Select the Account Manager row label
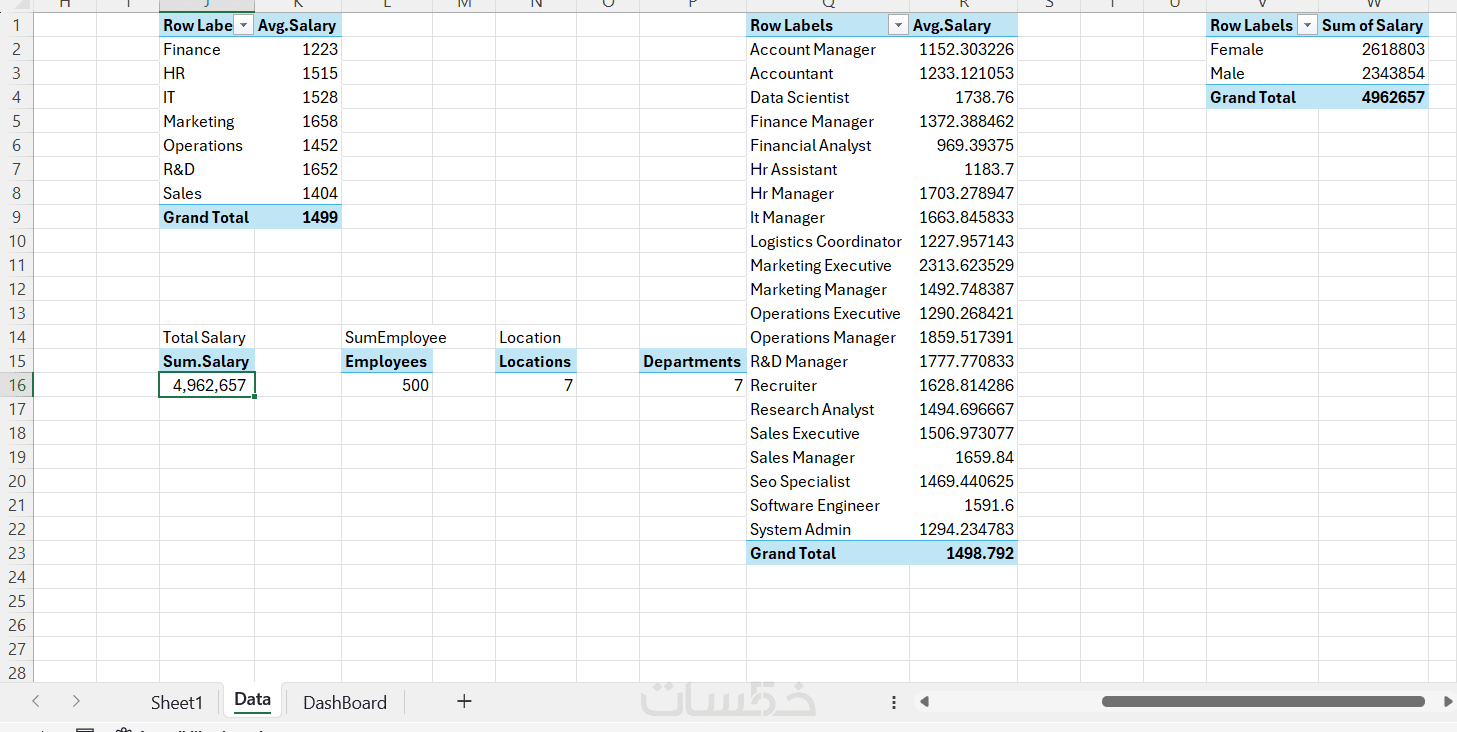Image resolution: width=1457 pixels, height=732 pixels. point(828,49)
